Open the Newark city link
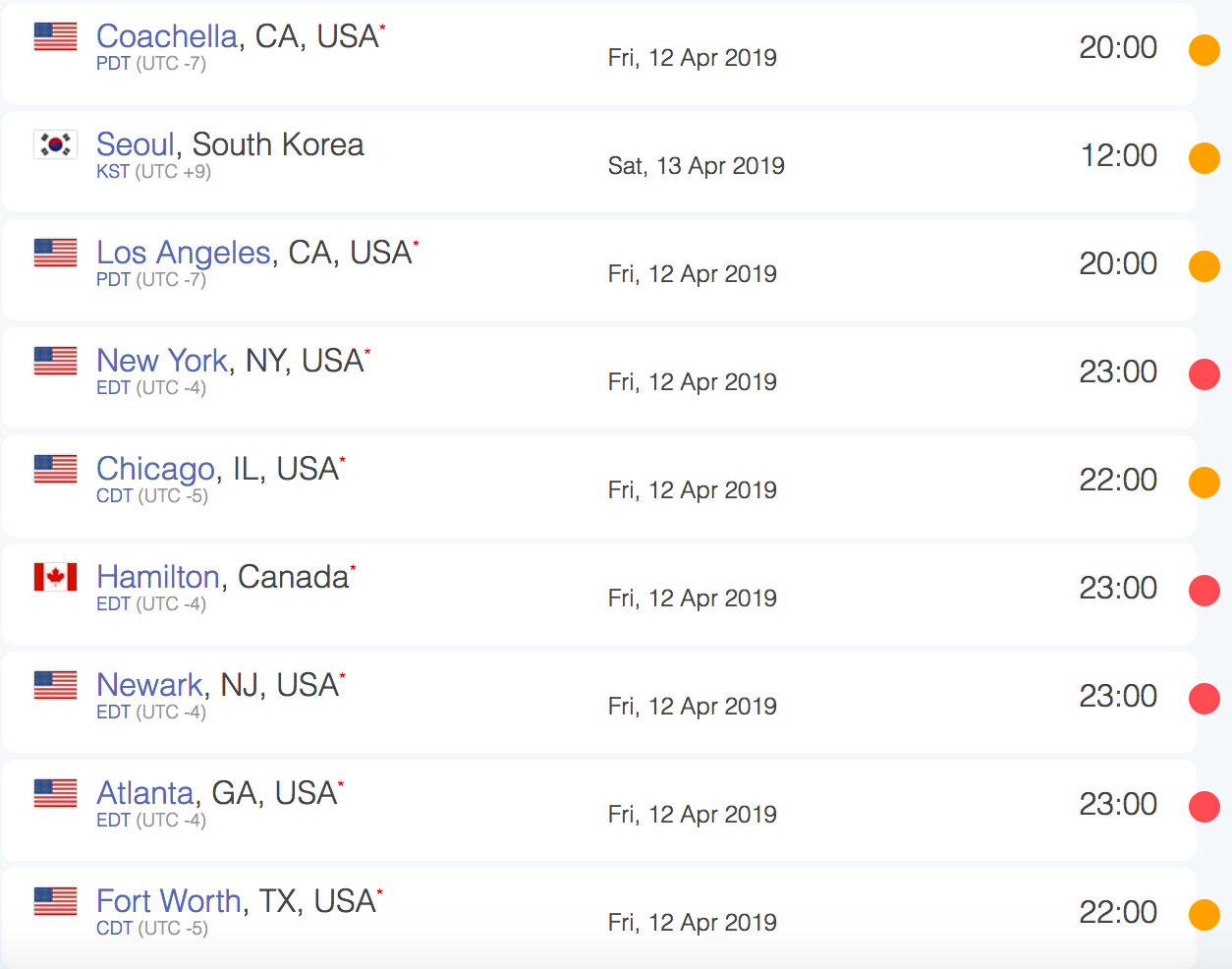 150,685
